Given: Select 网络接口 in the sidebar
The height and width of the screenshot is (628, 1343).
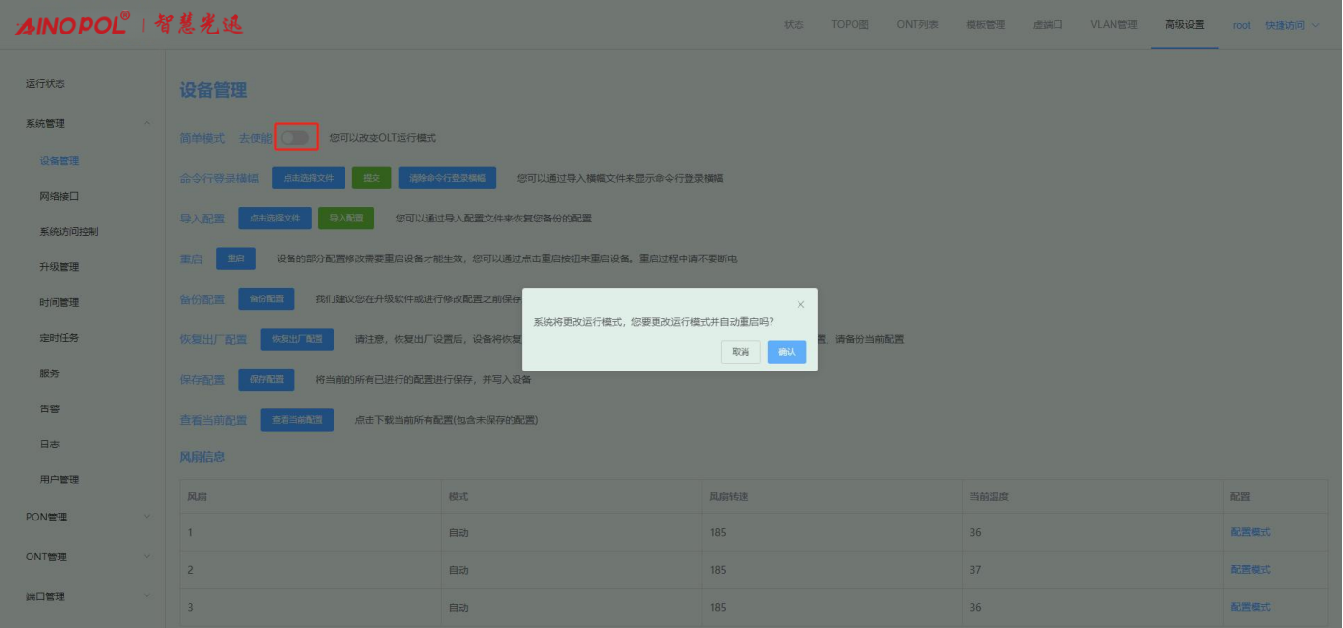Looking at the screenshot, I should [x=59, y=197].
